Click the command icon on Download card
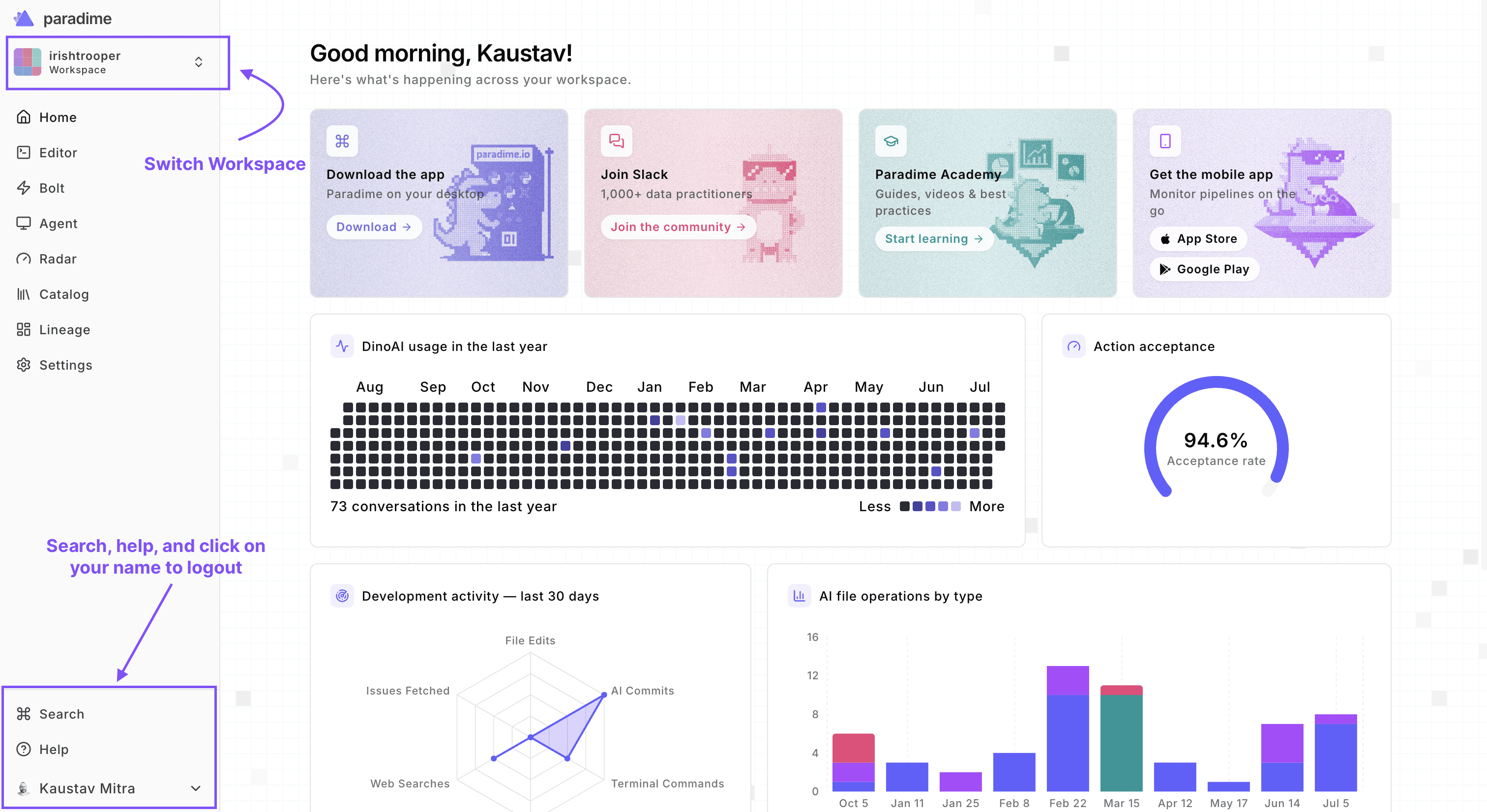Image resolution: width=1487 pixels, height=812 pixels. click(342, 141)
